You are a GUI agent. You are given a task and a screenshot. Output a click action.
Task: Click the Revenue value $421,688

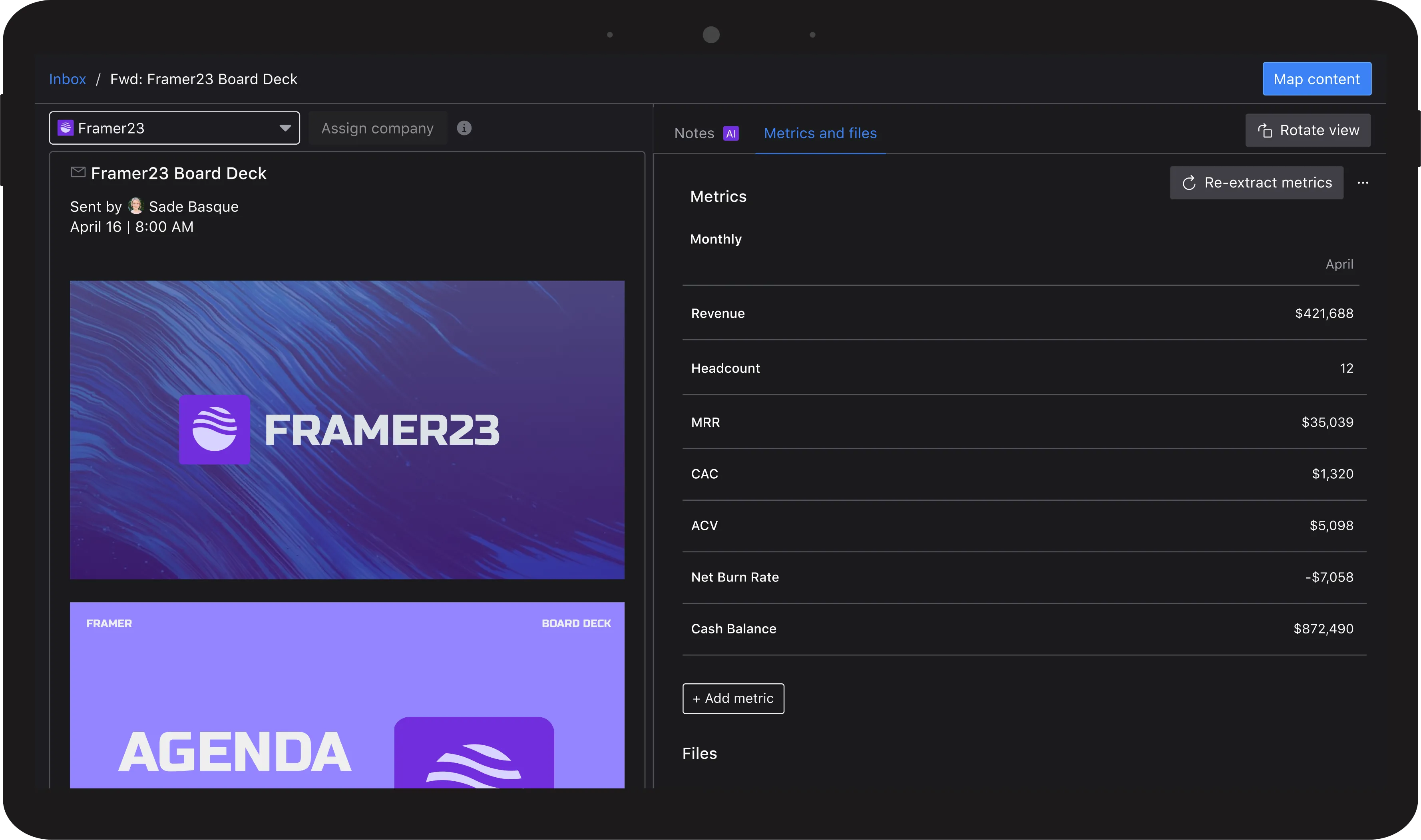pos(1323,314)
